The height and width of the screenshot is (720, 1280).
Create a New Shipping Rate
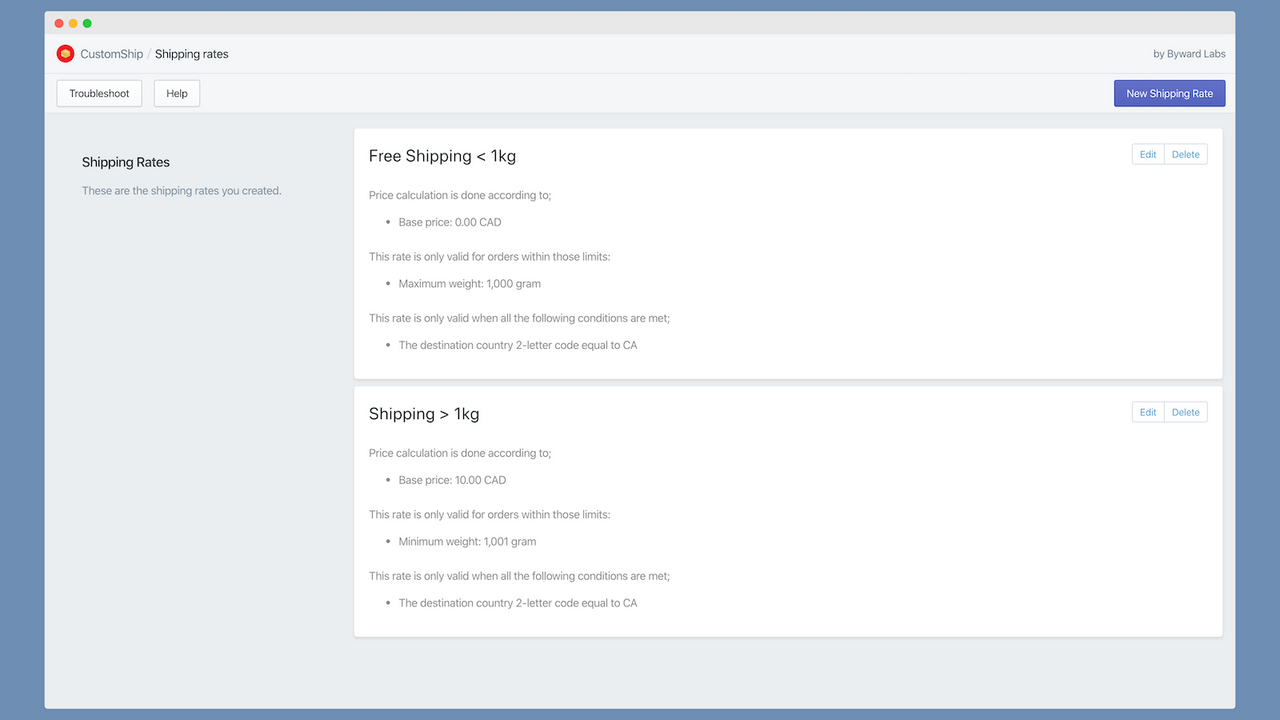pos(1169,94)
